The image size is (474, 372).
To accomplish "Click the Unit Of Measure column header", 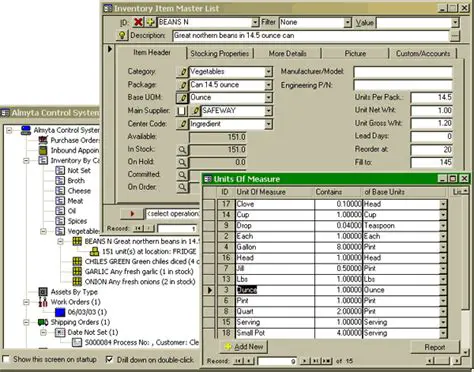I will point(274,192).
